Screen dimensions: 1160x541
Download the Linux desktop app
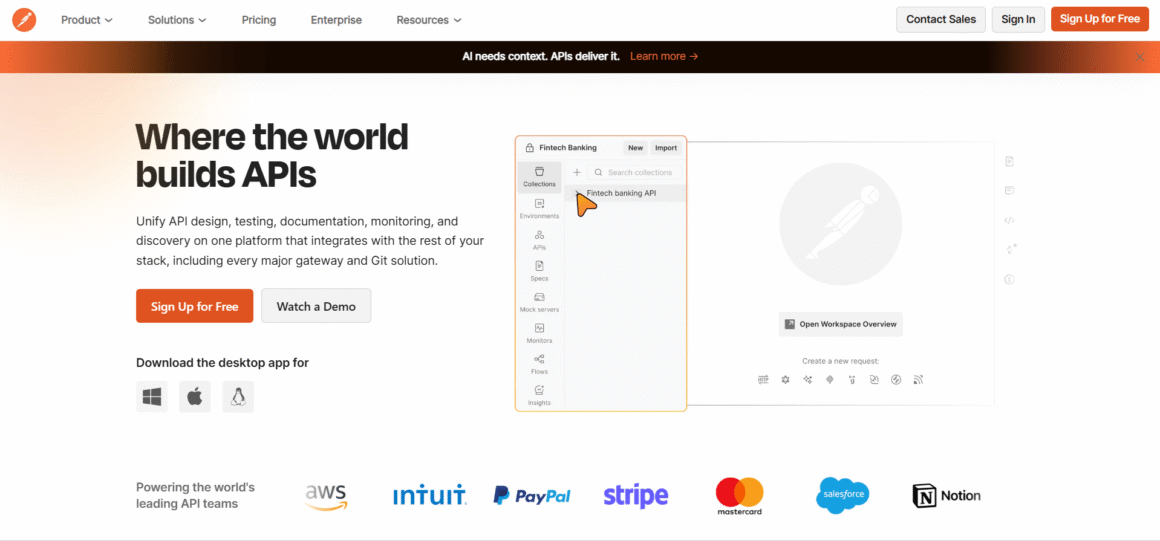click(x=238, y=397)
